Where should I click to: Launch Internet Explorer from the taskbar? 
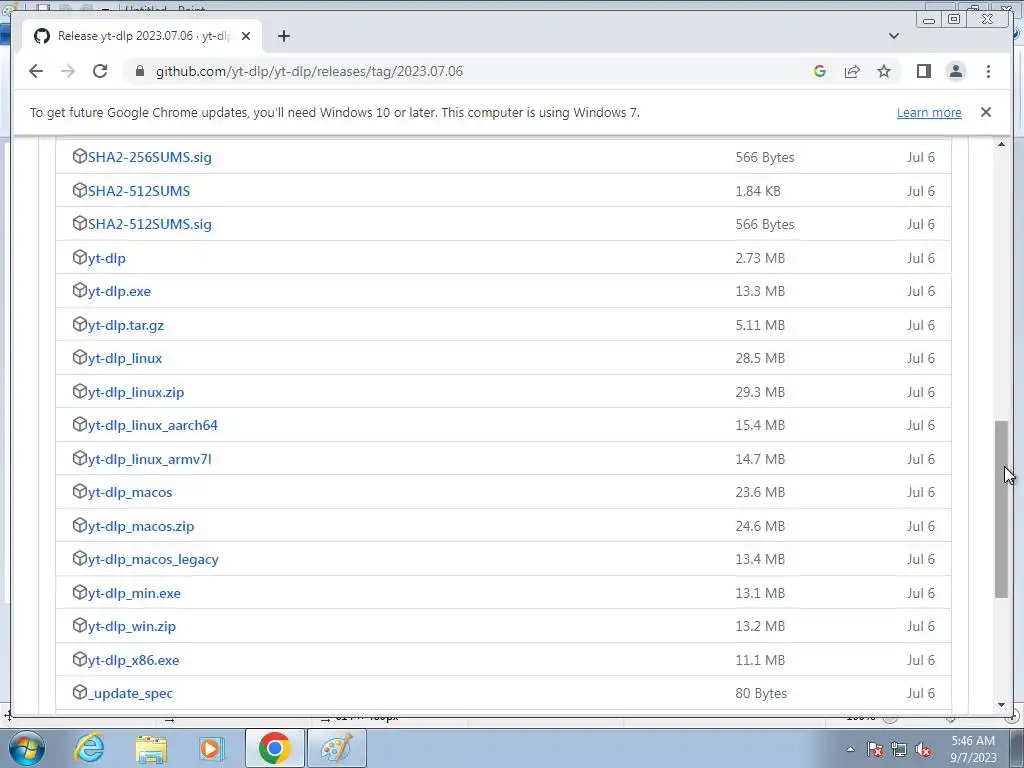89,748
